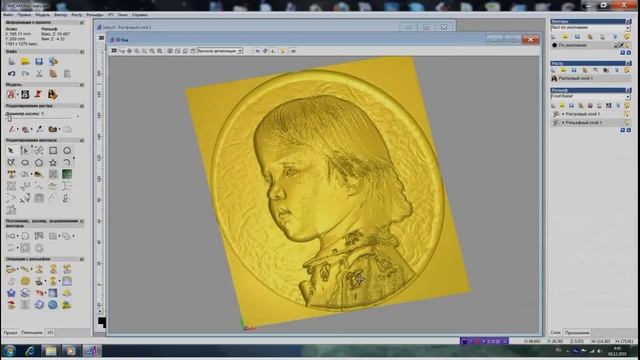Choose the circle vector tool
640x360 pixels.
pyautogui.click(x=67, y=151)
